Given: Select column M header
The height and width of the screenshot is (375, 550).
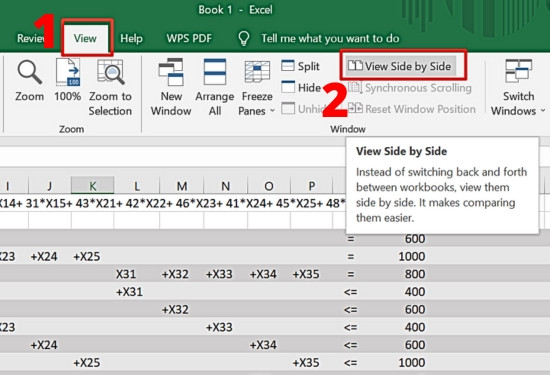Looking at the screenshot, I should coord(181,185).
